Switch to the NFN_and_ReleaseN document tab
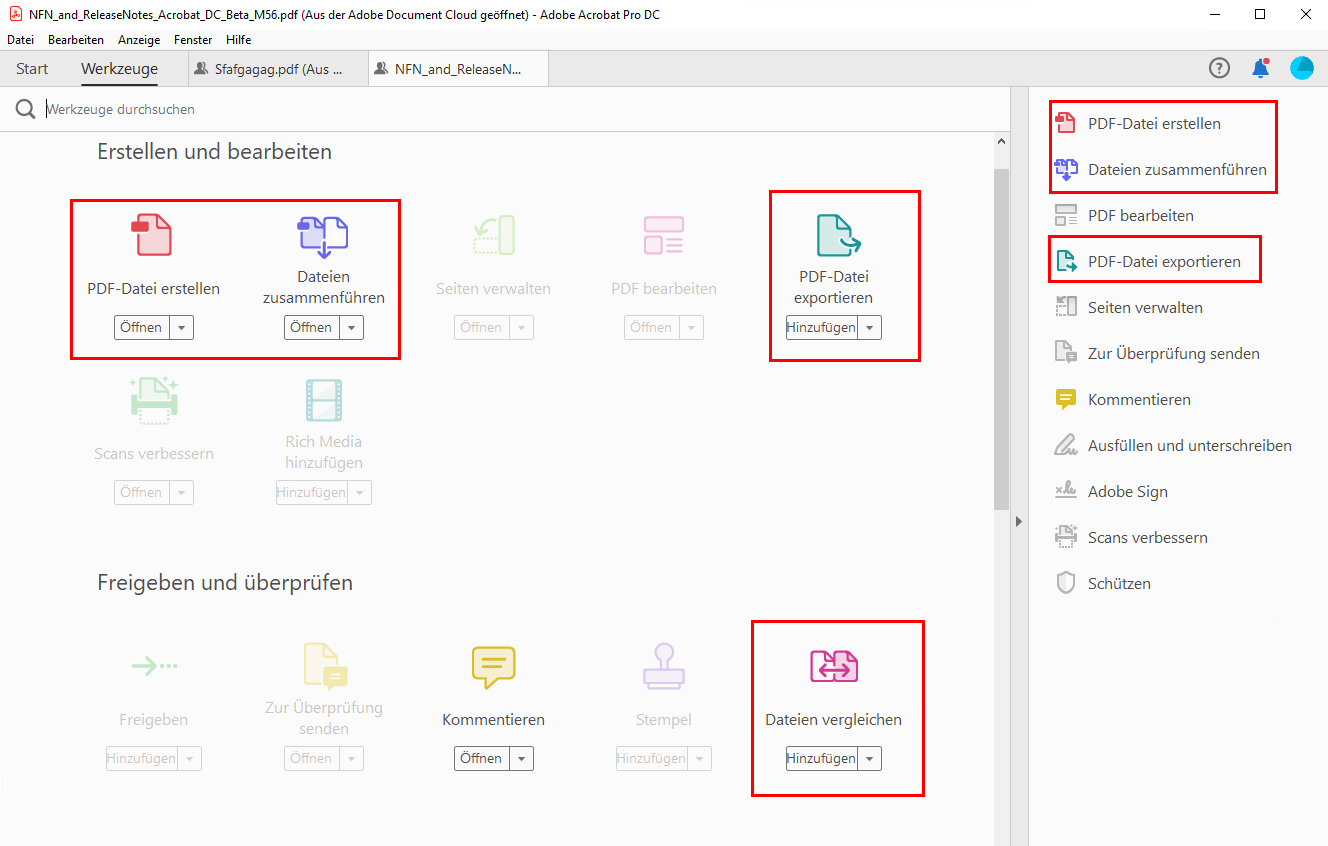This screenshot has width=1328, height=846. click(458, 69)
